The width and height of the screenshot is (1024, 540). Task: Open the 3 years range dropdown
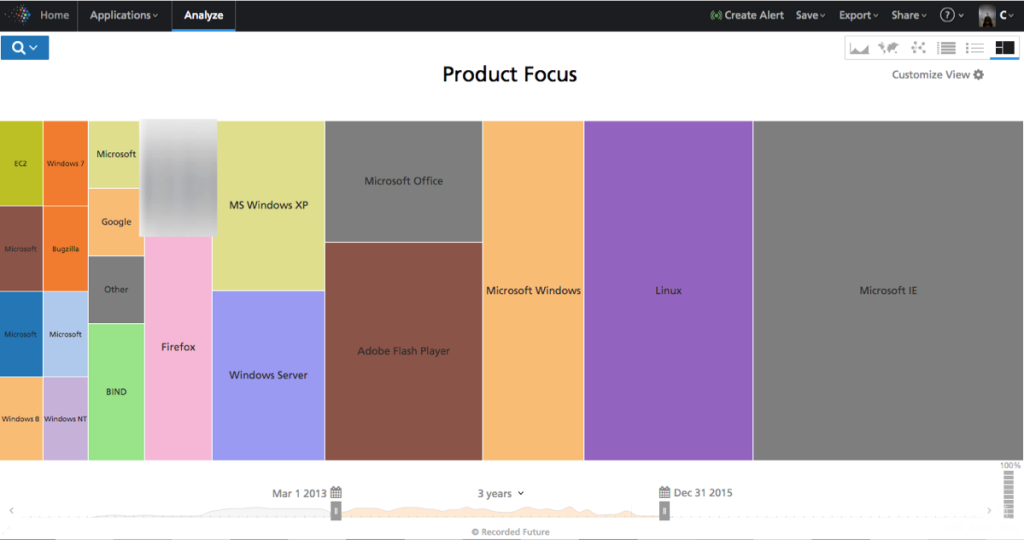click(x=500, y=493)
